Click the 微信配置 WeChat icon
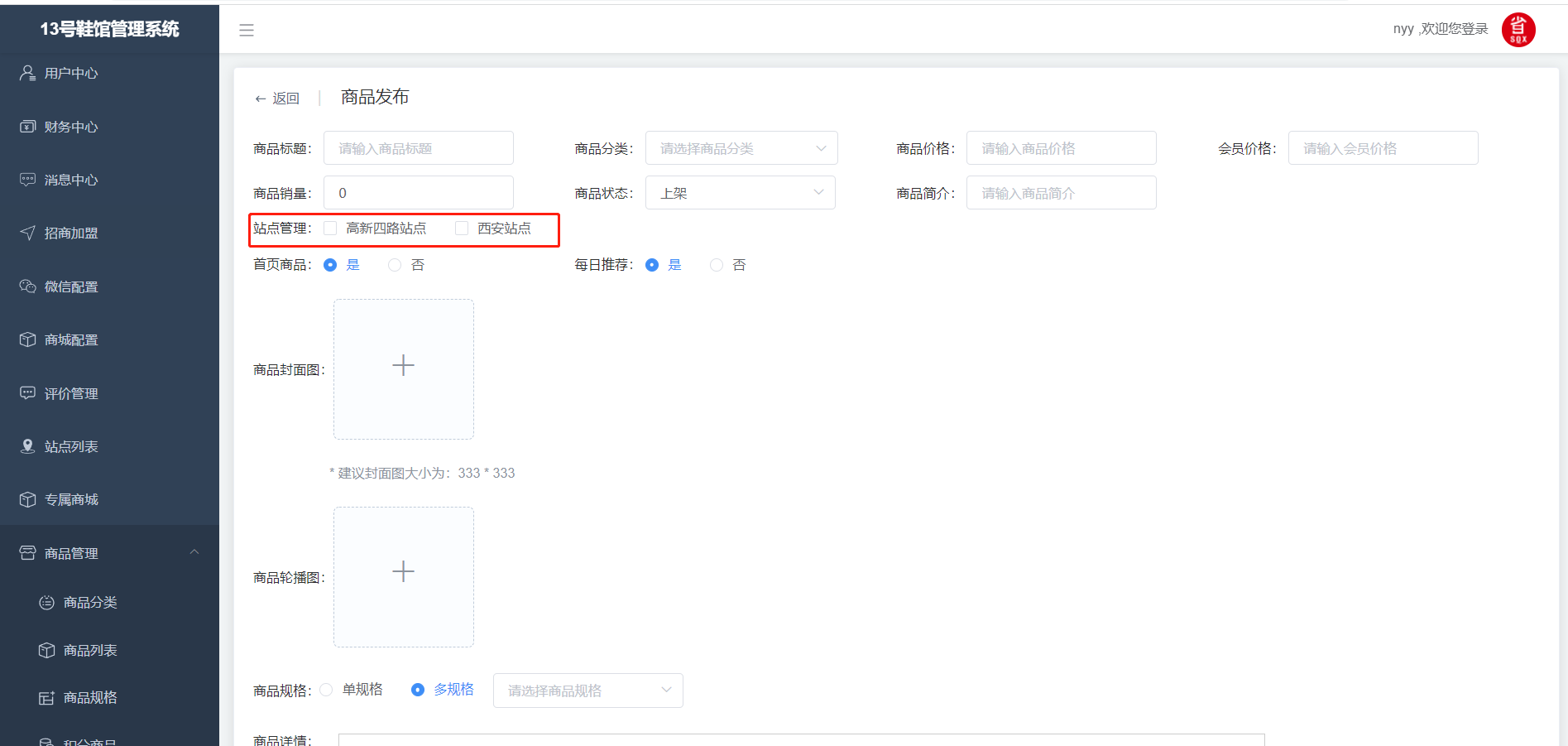Viewport: 1568px width, 746px height. [27, 286]
